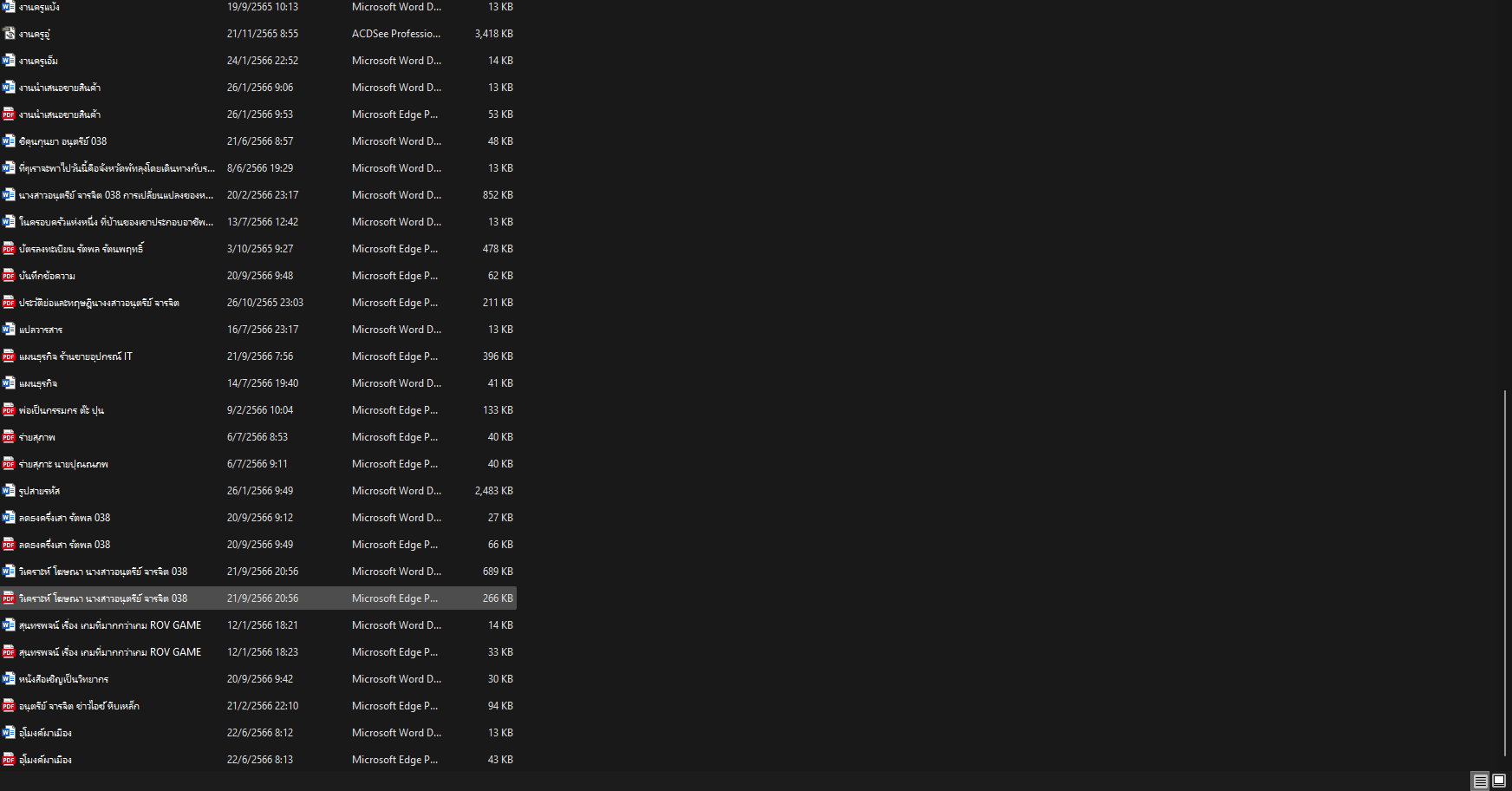Click Word icon of ROV GAME document
The image size is (1512, 791).
[9, 625]
